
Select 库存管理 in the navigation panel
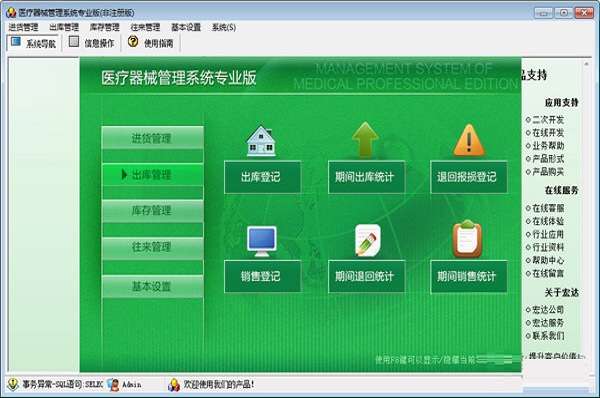[153, 211]
